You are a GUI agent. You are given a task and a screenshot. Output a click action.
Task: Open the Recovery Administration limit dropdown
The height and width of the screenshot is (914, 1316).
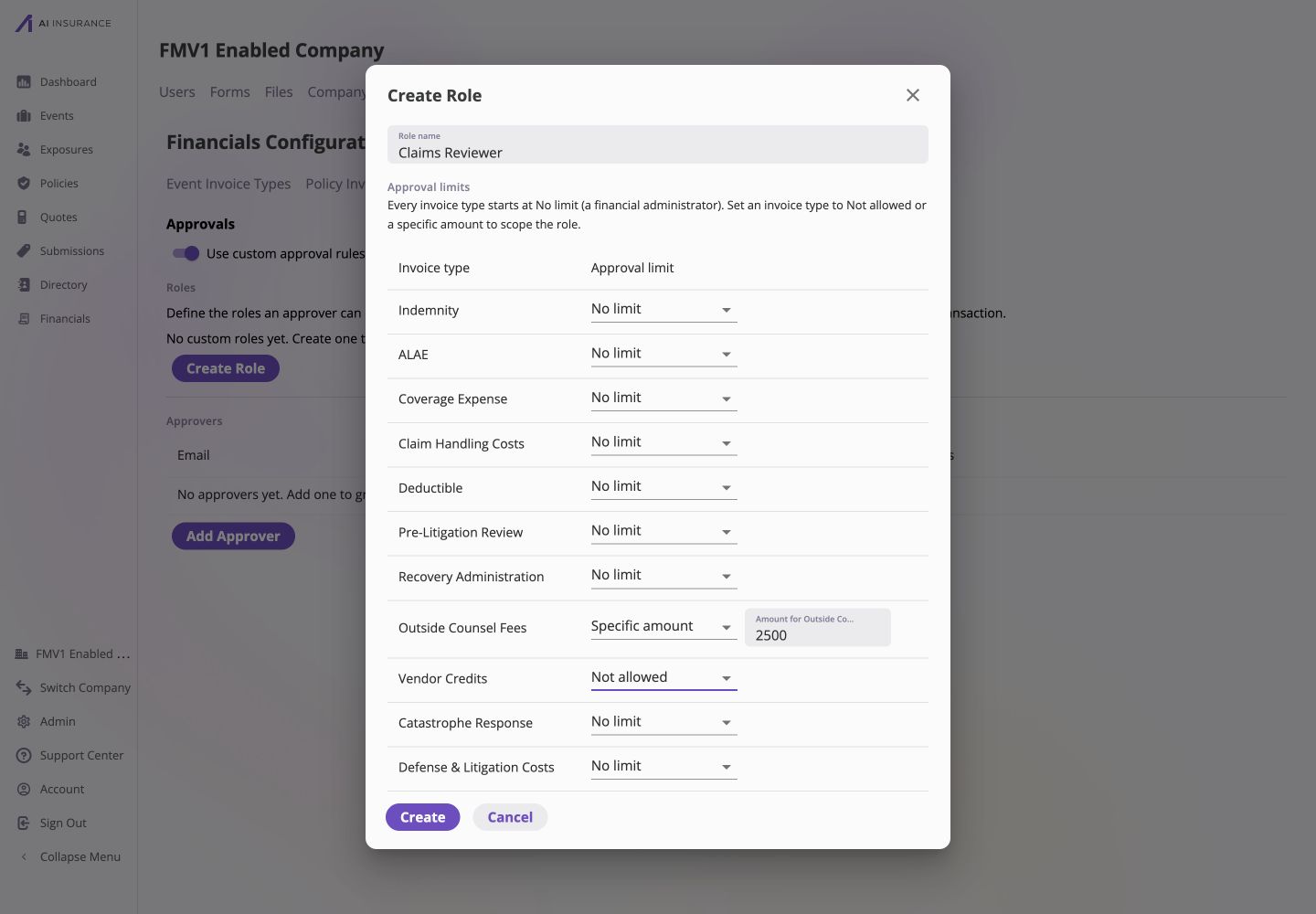663,576
